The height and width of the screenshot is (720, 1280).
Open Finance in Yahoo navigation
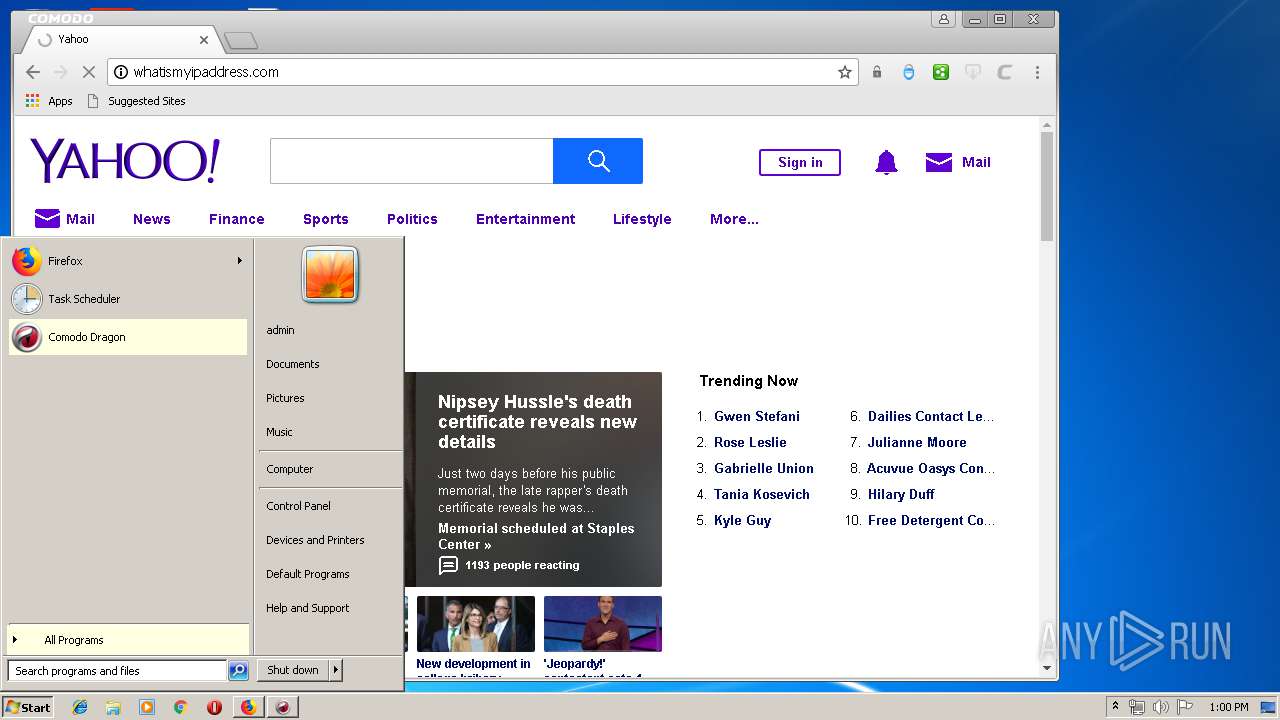pos(237,219)
